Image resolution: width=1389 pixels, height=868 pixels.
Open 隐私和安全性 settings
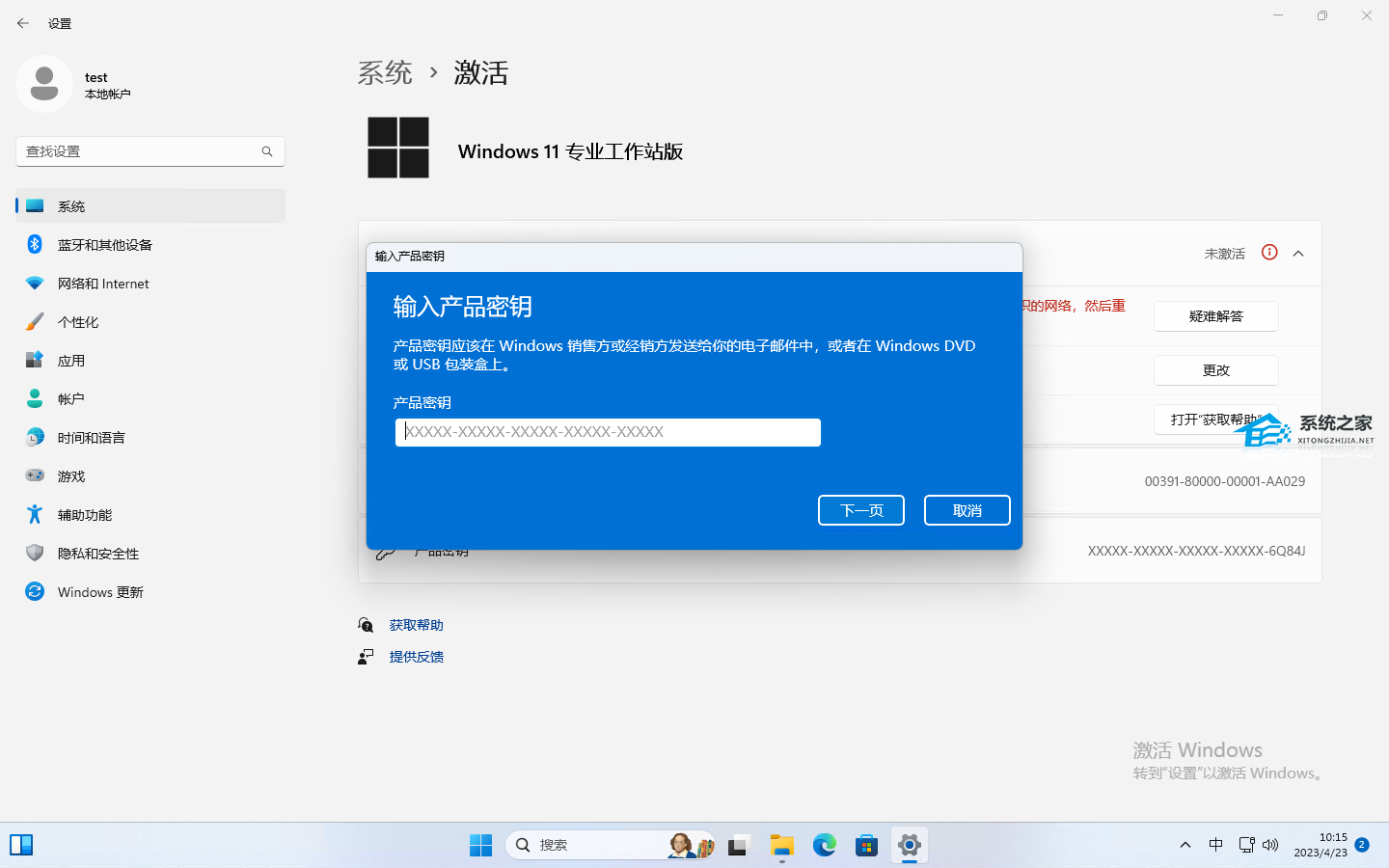[x=150, y=554]
